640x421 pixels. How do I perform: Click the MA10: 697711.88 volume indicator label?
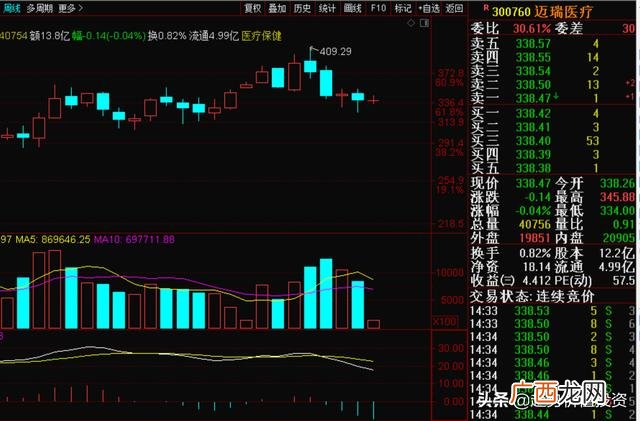point(134,239)
